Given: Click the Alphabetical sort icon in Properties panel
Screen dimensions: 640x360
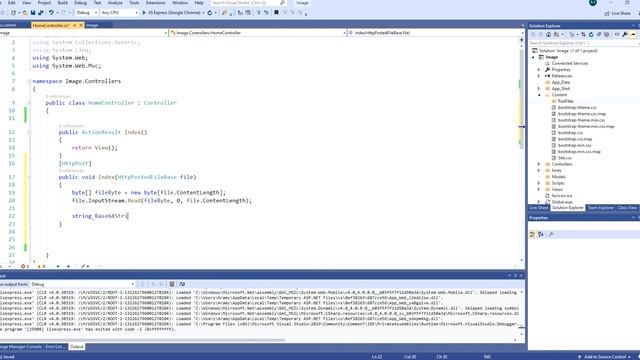Looking at the screenshot, I should point(541,234).
